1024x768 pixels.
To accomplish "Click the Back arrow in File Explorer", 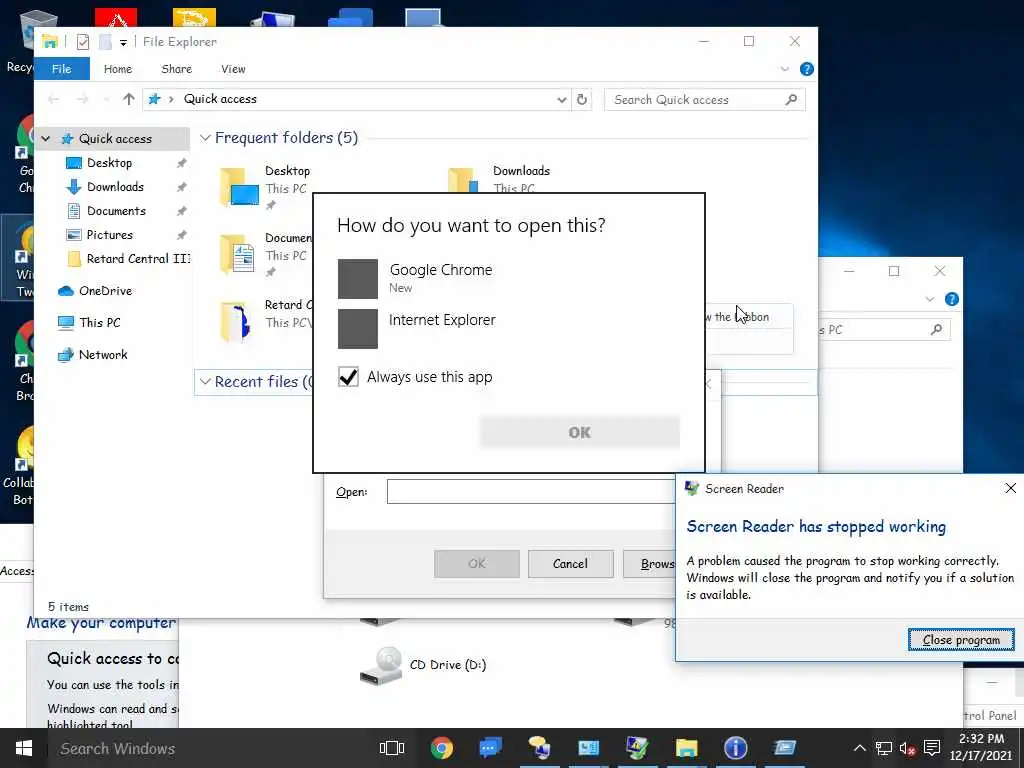I will coord(54,99).
